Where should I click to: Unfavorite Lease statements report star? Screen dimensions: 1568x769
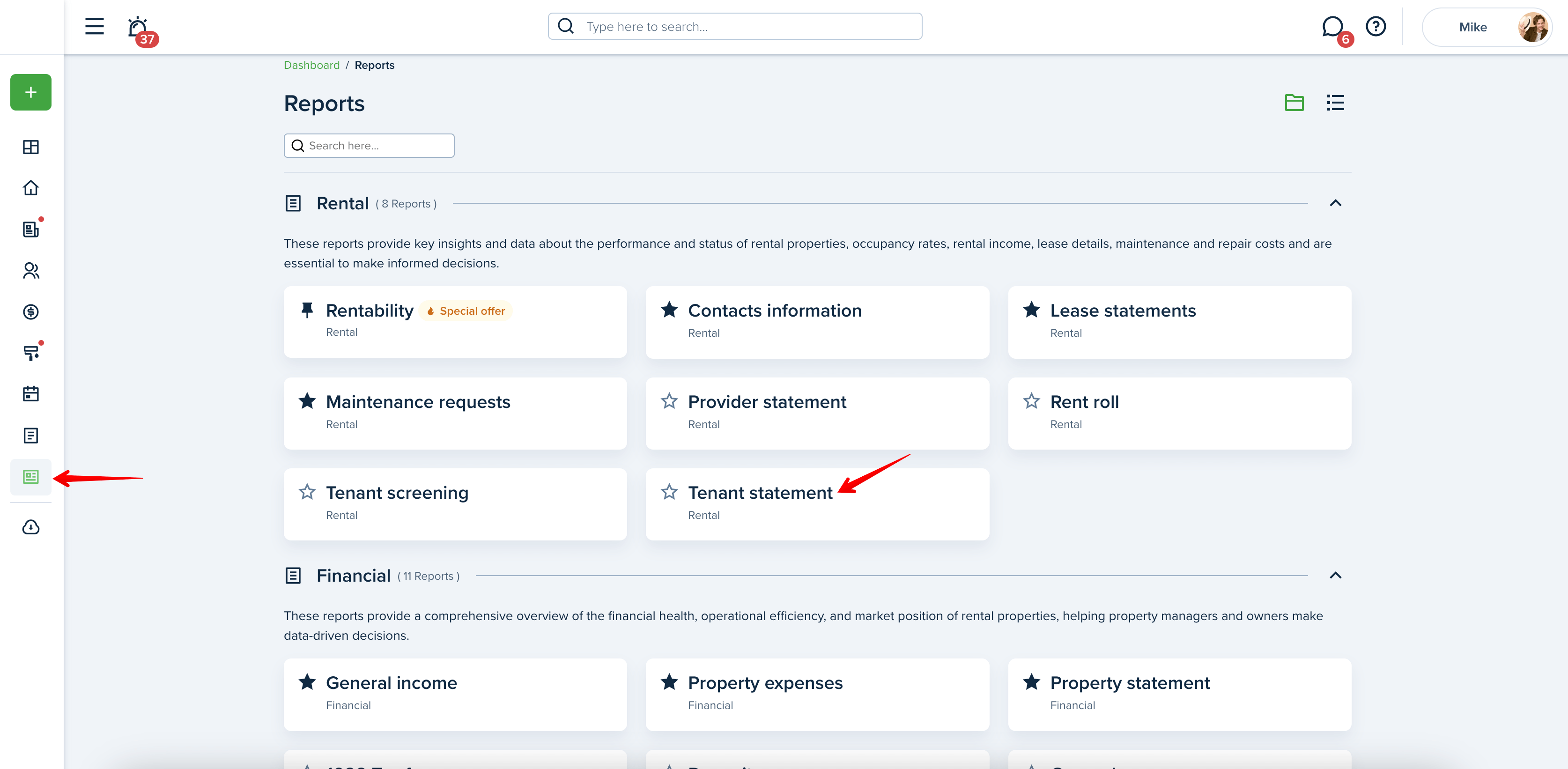click(x=1032, y=310)
